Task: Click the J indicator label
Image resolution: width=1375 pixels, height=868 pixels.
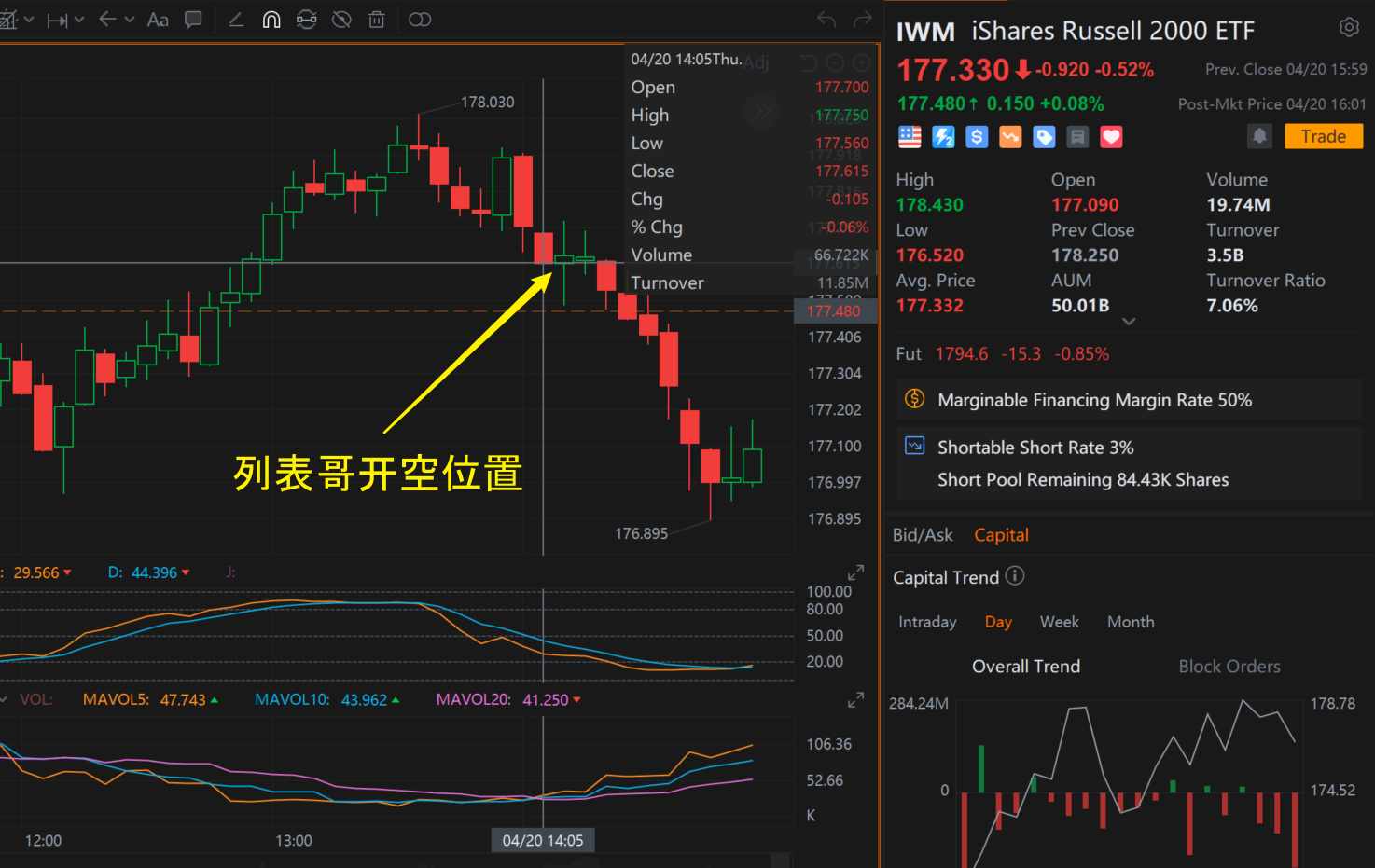Action: [x=230, y=572]
